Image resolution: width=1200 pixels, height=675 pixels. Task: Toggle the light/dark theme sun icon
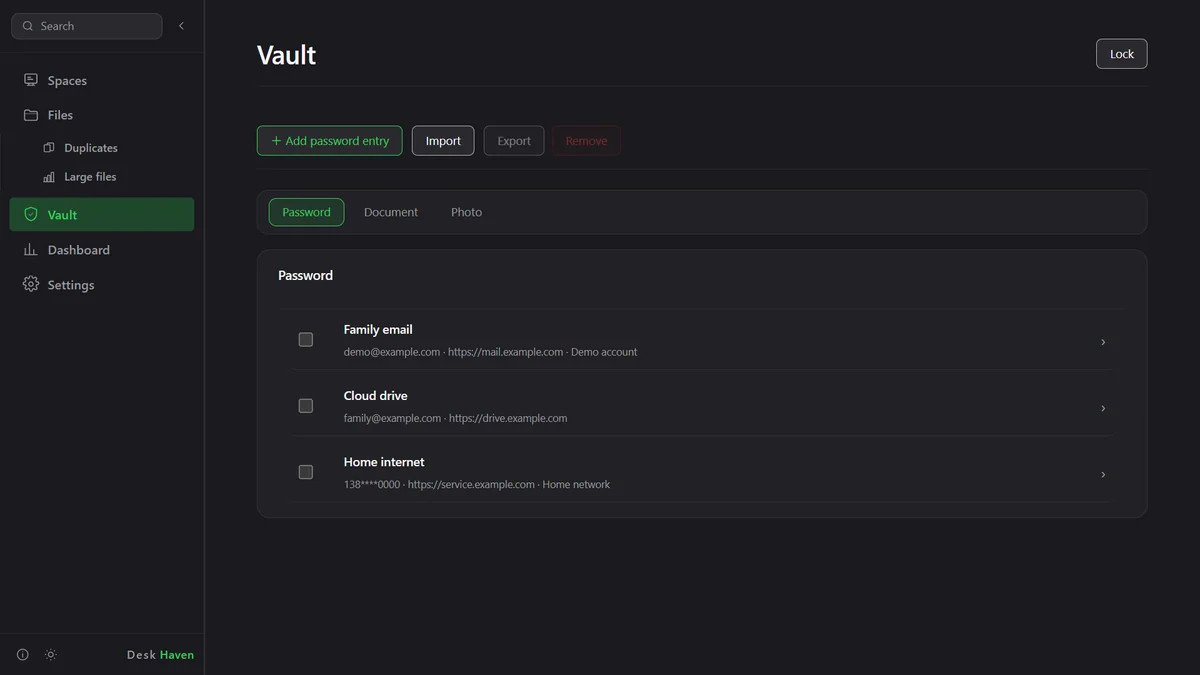pos(51,655)
